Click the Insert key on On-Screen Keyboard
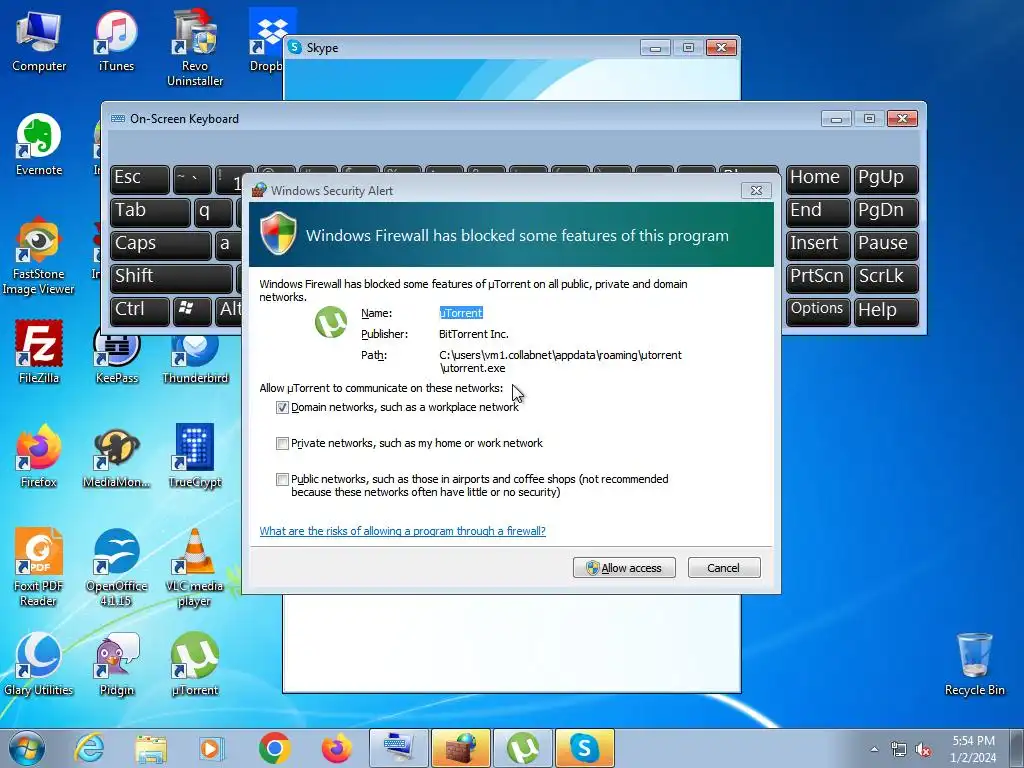 [x=818, y=245]
